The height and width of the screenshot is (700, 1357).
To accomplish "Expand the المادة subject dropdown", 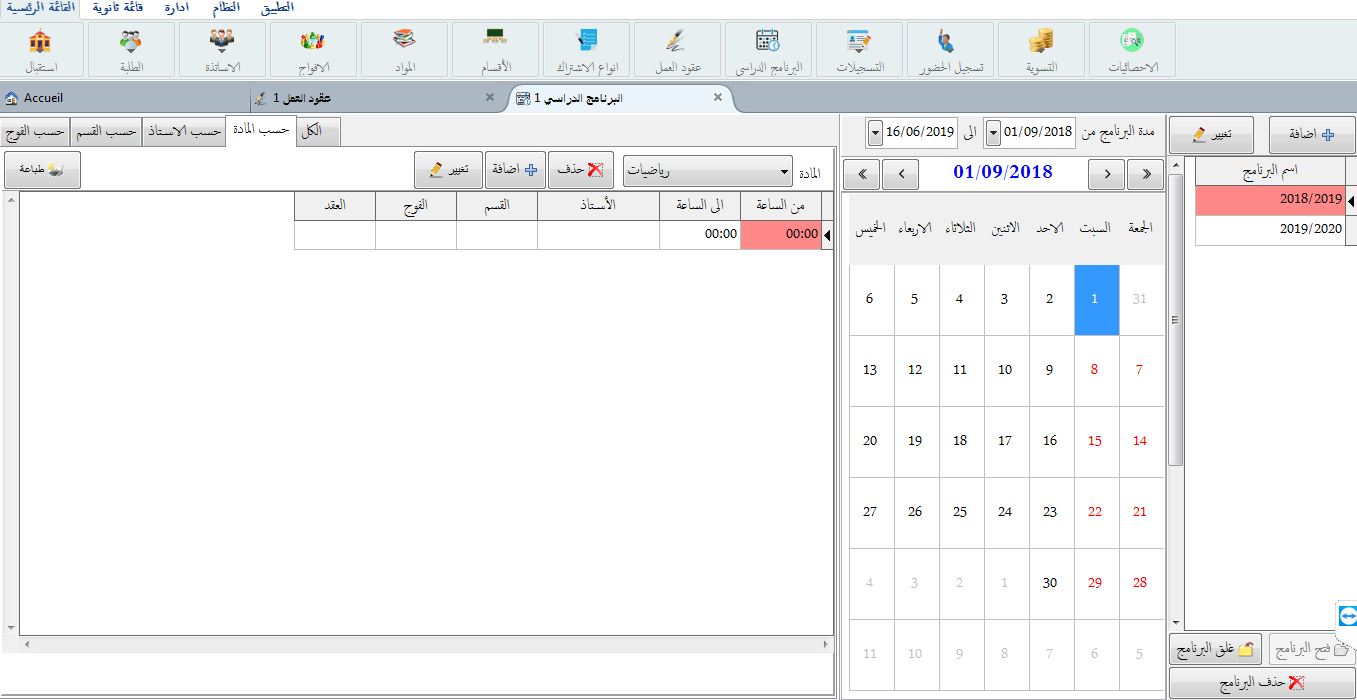I will [x=783, y=171].
